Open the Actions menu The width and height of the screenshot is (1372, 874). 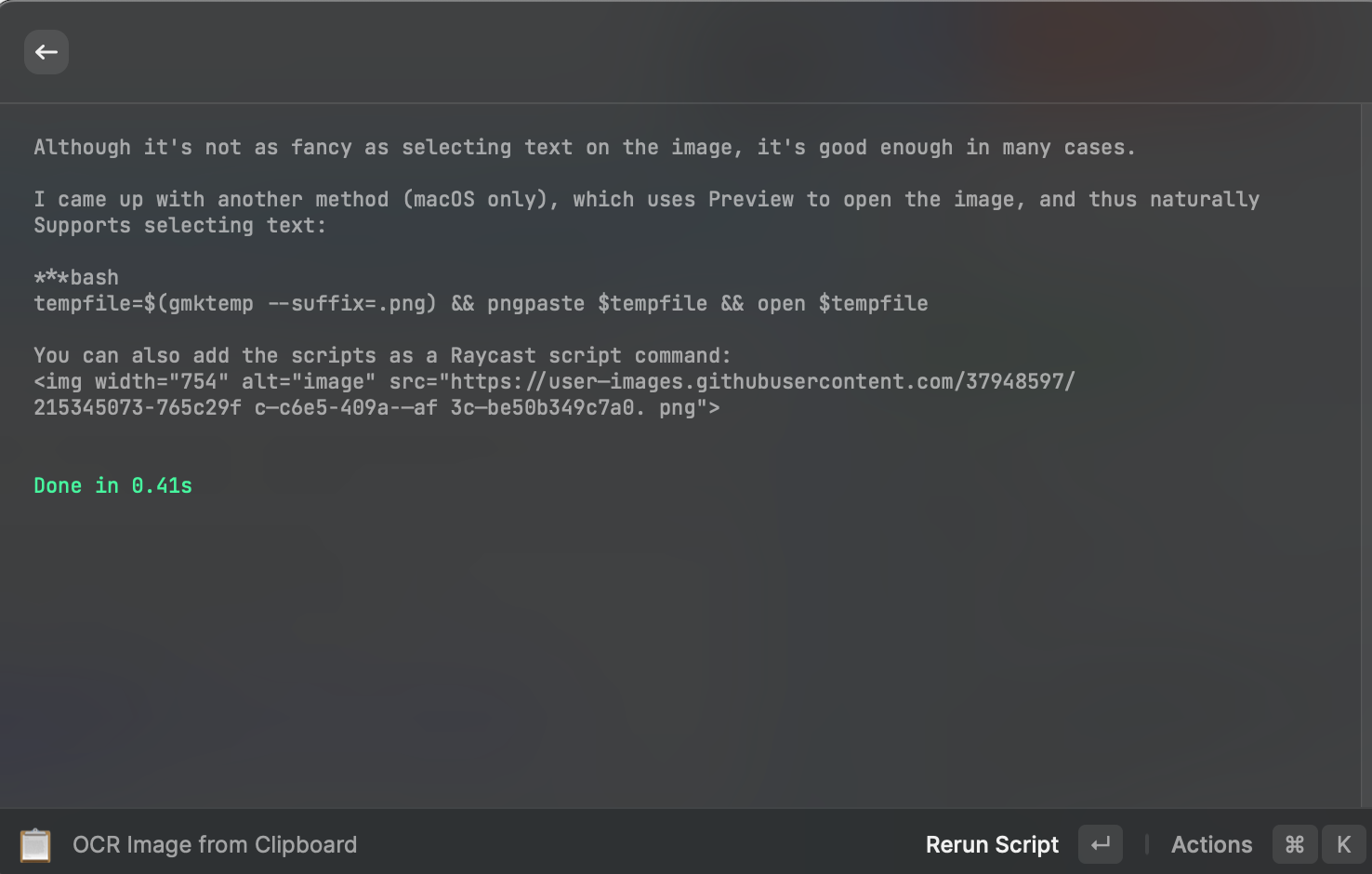coord(1210,844)
